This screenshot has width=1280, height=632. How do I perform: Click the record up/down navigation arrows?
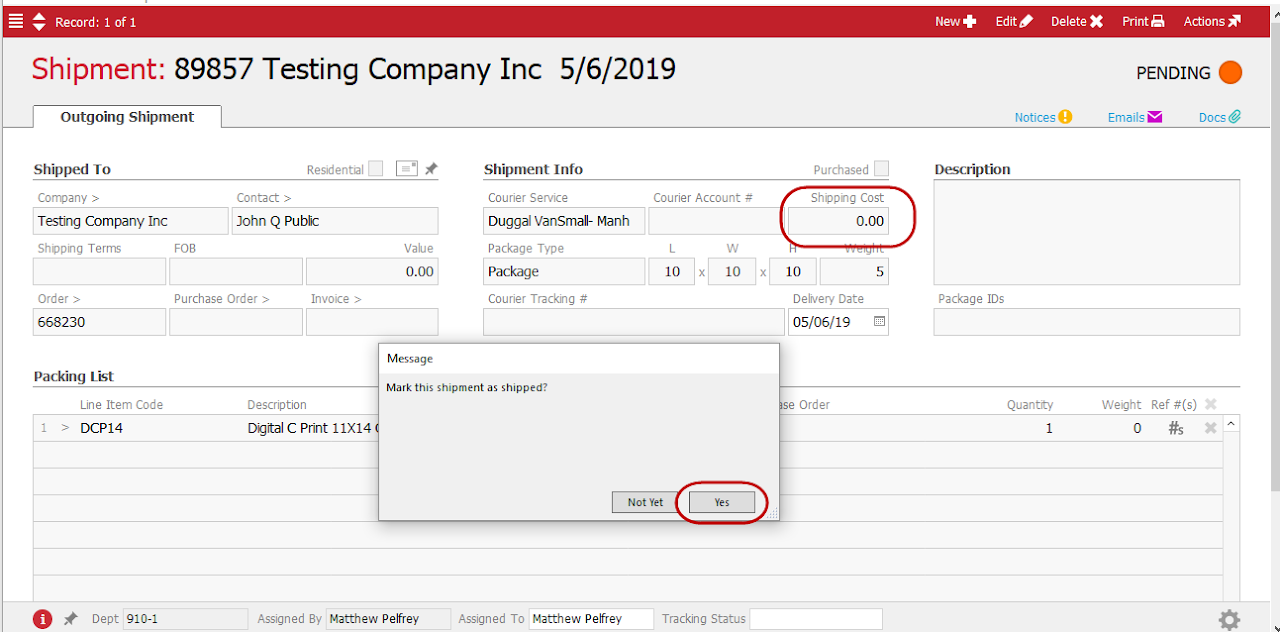(x=39, y=21)
